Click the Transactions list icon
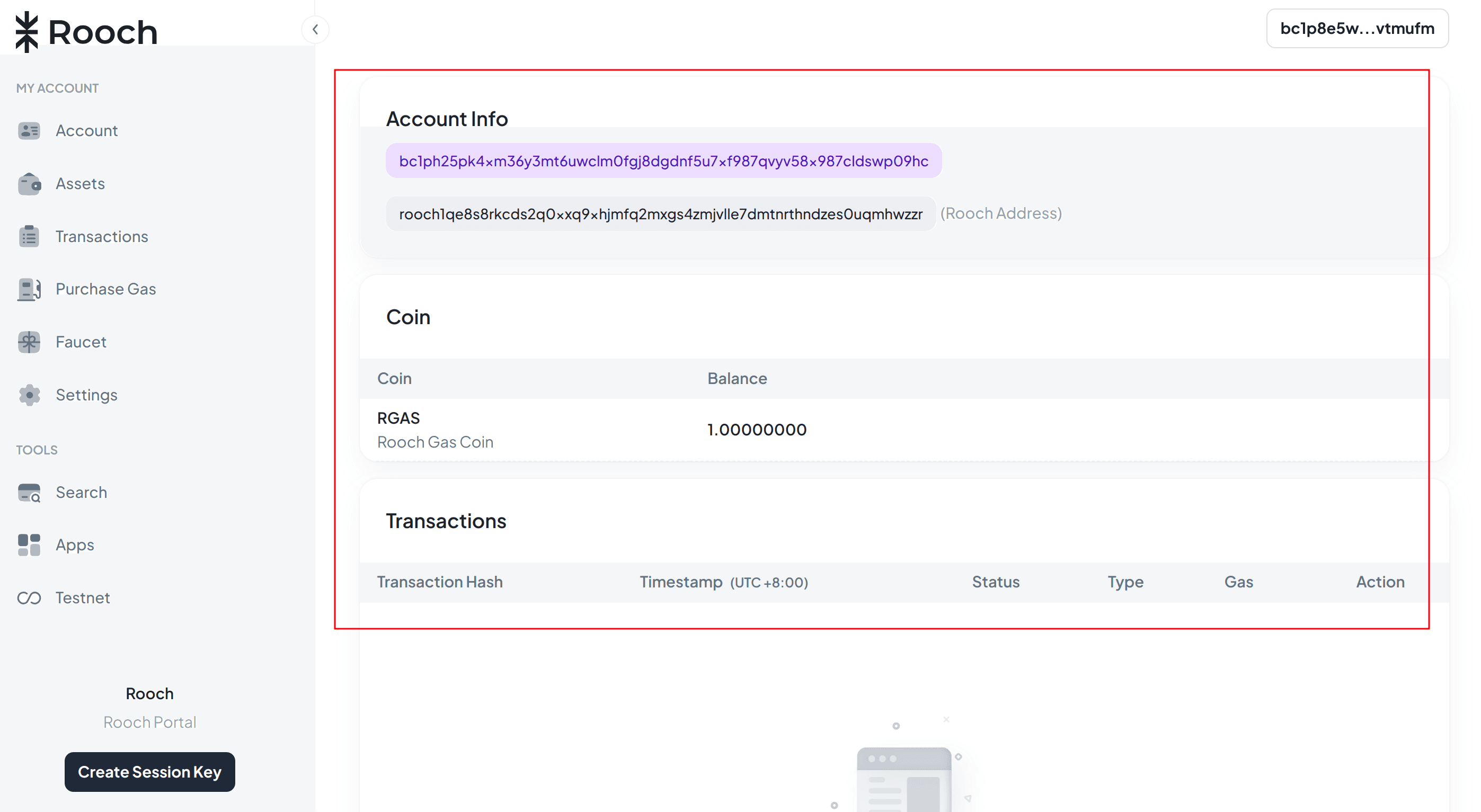Image resolution: width=1481 pixels, height=812 pixels. coord(29,236)
